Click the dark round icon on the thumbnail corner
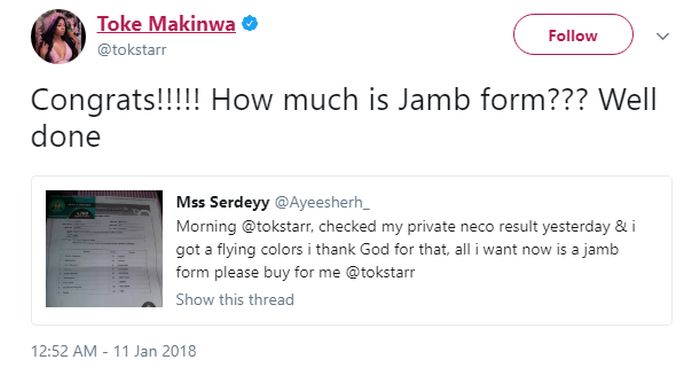The height and width of the screenshot is (368, 700). [149, 304]
